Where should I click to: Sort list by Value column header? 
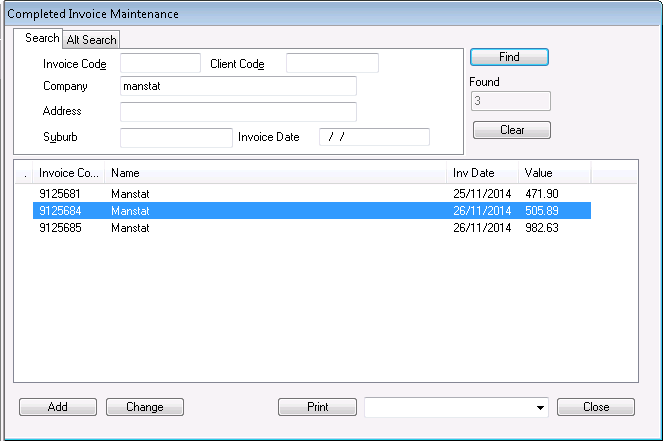(555, 173)
